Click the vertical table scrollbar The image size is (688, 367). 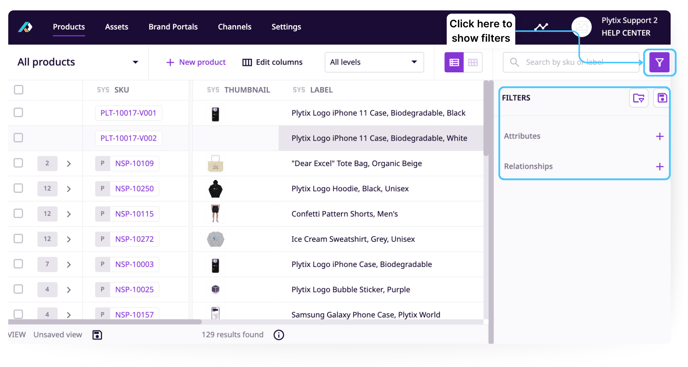485,118
